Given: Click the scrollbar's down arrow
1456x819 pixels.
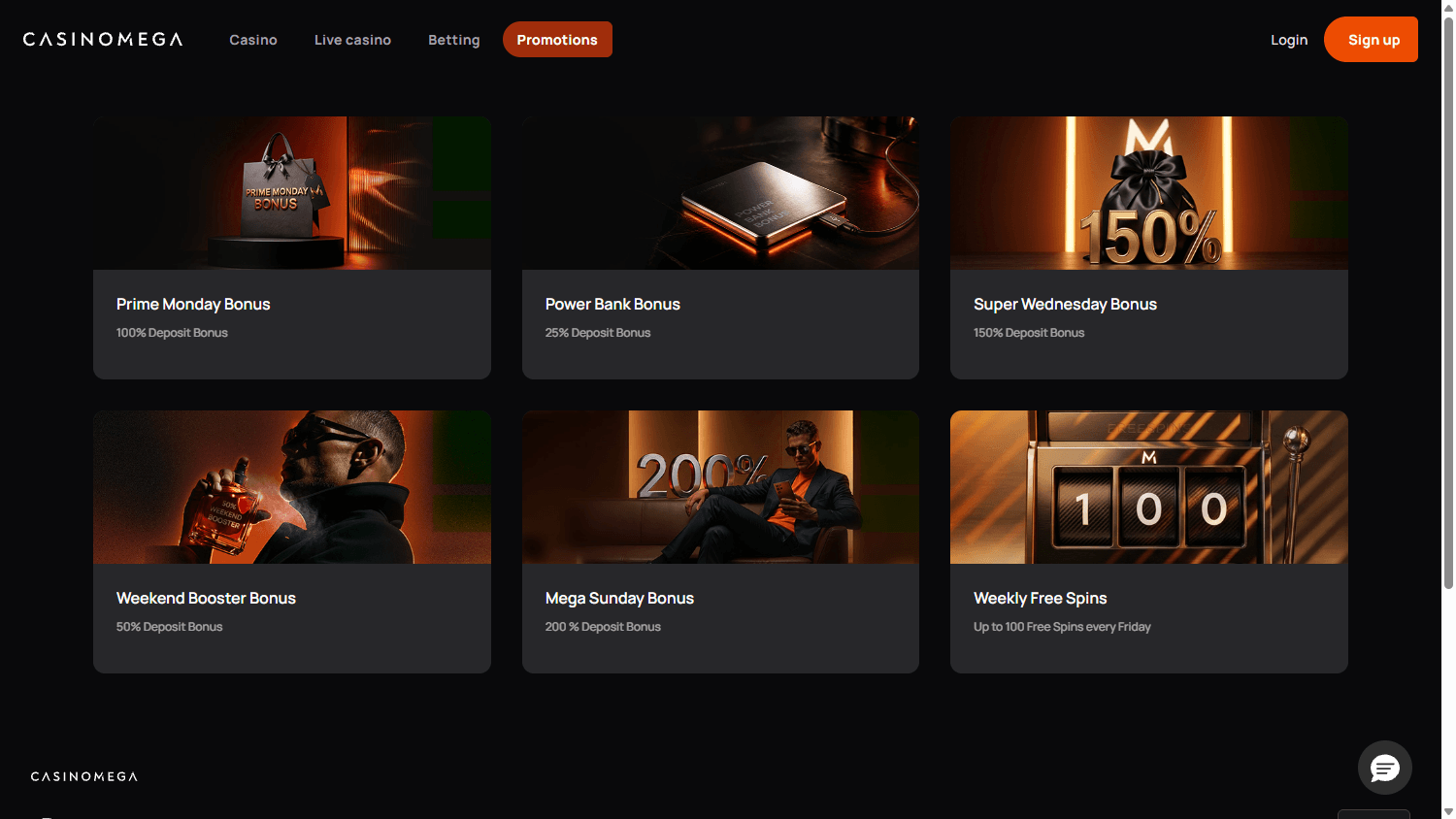Looking at the screenshot, I should click(x=1448, y=811).
